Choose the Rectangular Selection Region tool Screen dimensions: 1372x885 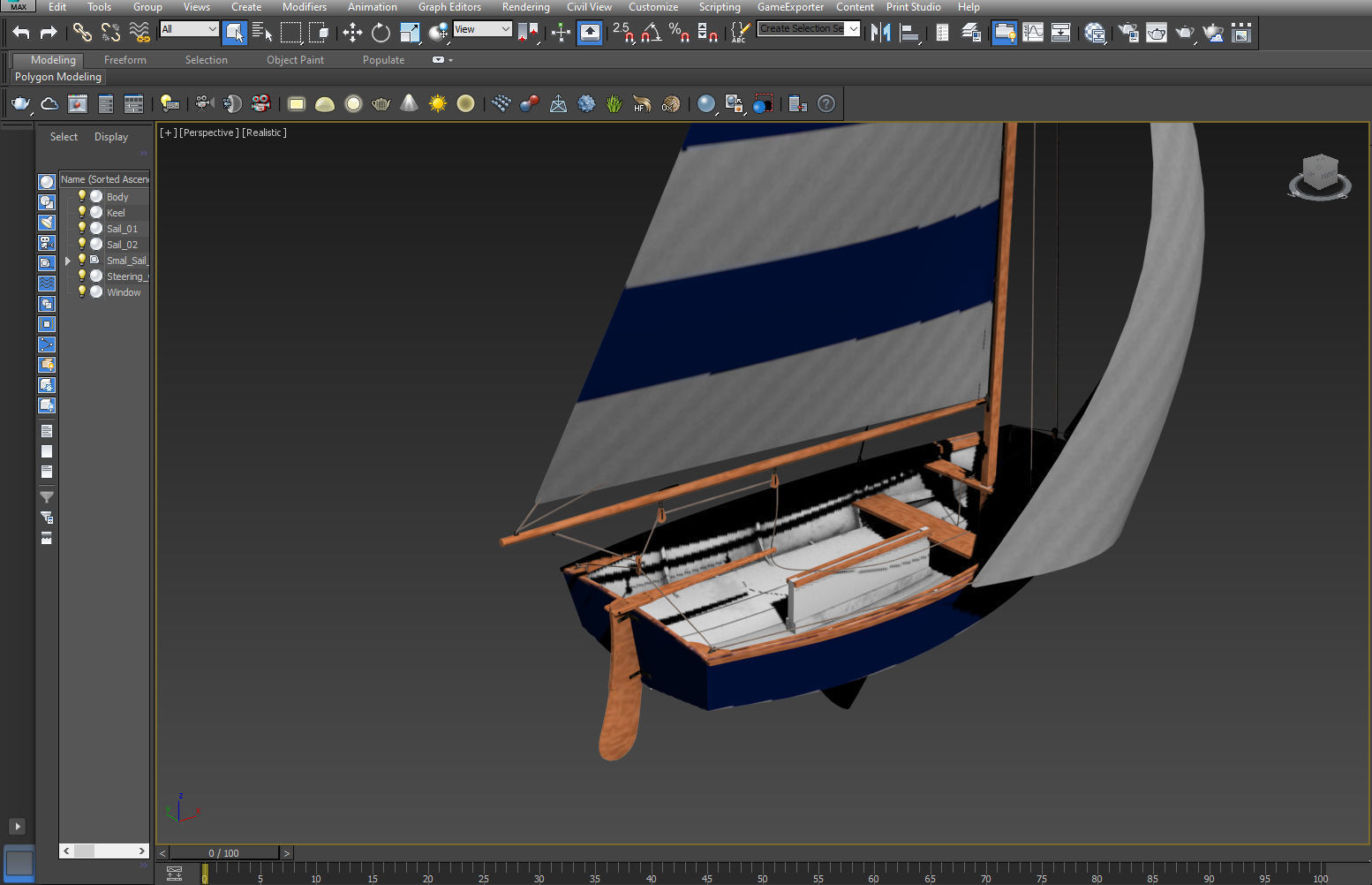pyautogui.click(x=290, y=33)
